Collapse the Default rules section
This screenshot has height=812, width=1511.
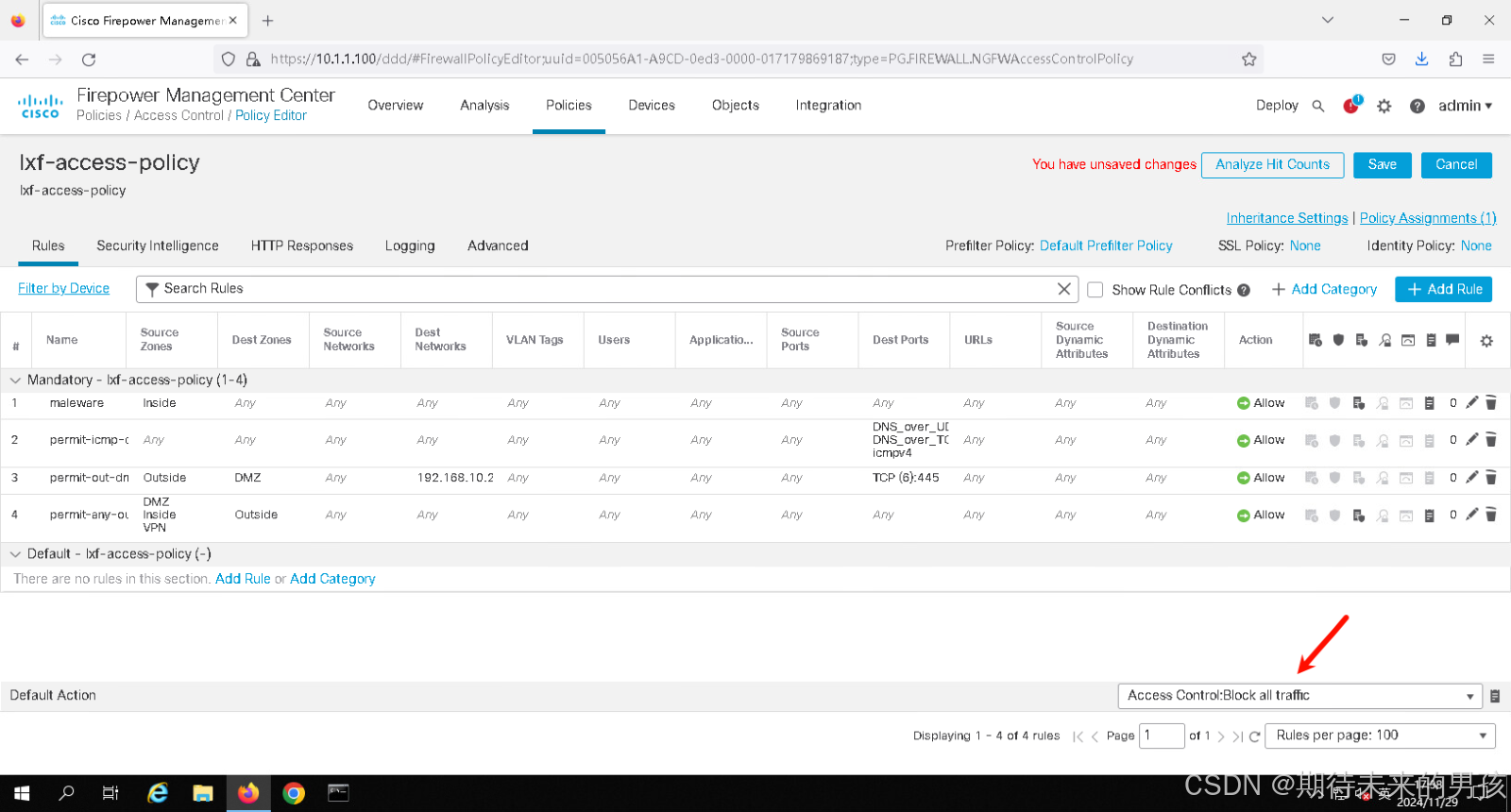tap(15, 554)
